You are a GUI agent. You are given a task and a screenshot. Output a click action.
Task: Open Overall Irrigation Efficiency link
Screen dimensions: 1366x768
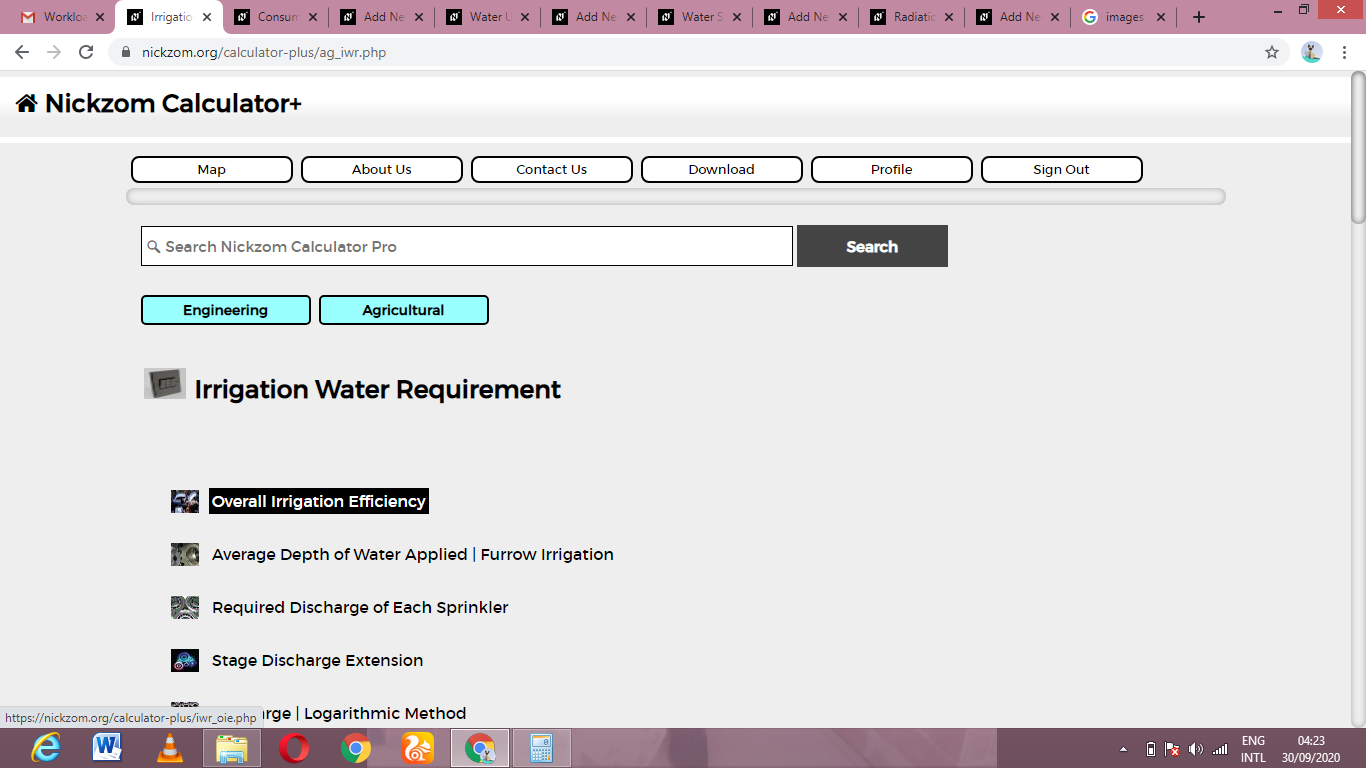319,502
